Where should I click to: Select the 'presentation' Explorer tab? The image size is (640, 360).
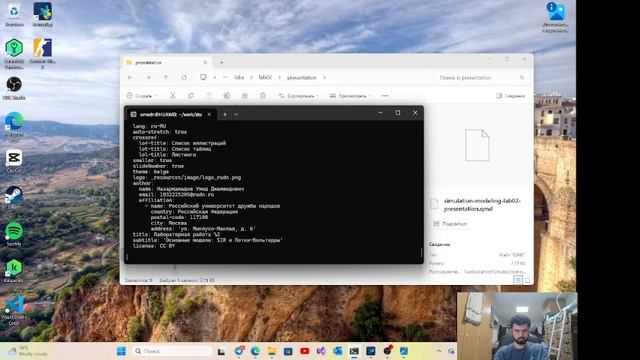coord(166,62)
